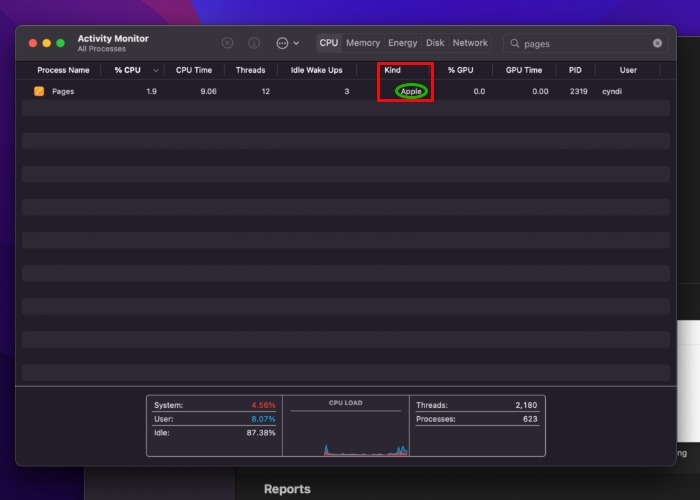700x500 pixels.
Task: Click the CPU Load graph
Action: point(346,430)
